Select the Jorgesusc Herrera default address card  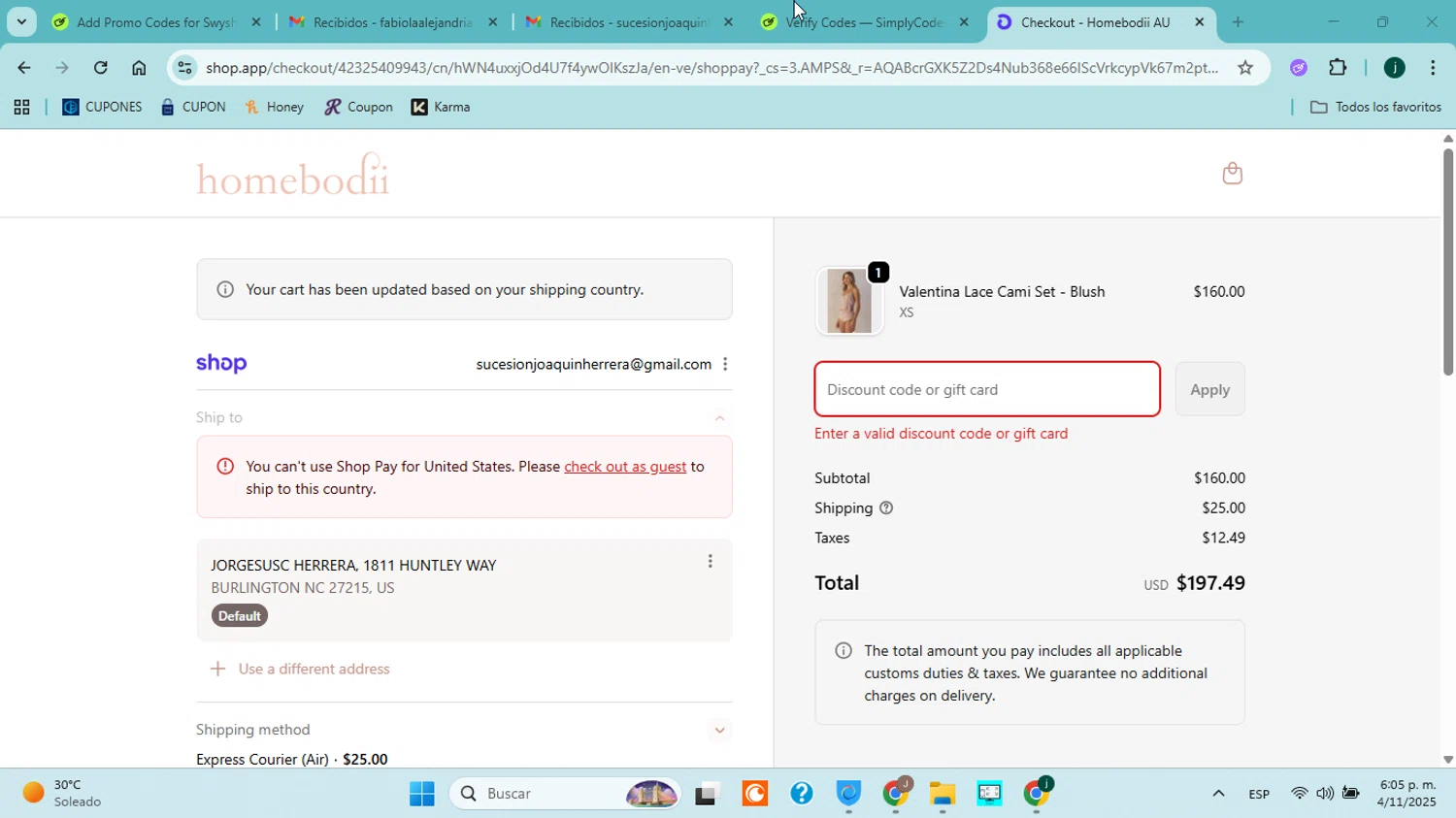click(464, 590)
